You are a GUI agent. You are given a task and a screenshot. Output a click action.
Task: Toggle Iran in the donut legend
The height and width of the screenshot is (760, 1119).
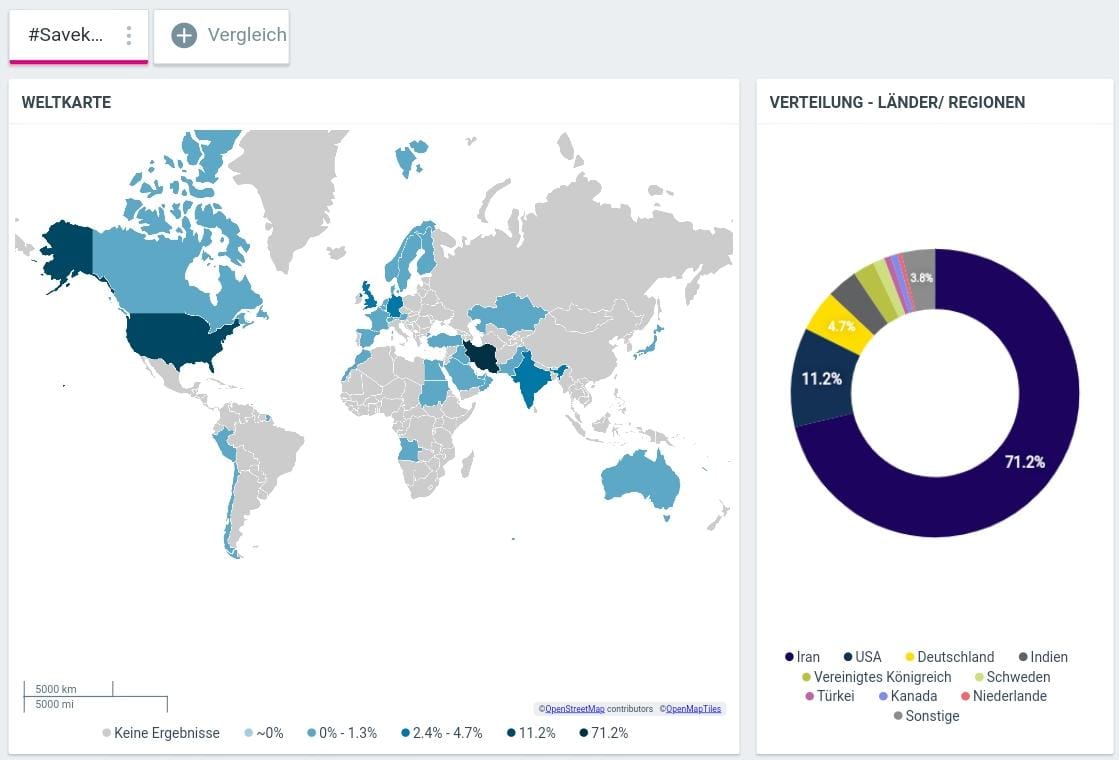pyautogui.click(x=802, y=657)
